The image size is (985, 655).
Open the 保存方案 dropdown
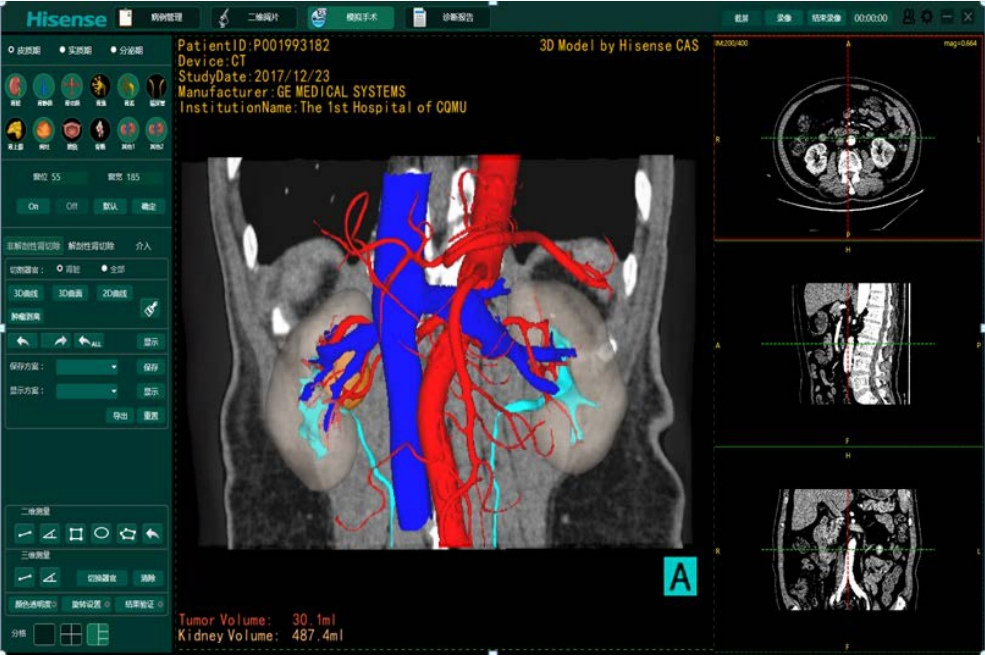87,367
